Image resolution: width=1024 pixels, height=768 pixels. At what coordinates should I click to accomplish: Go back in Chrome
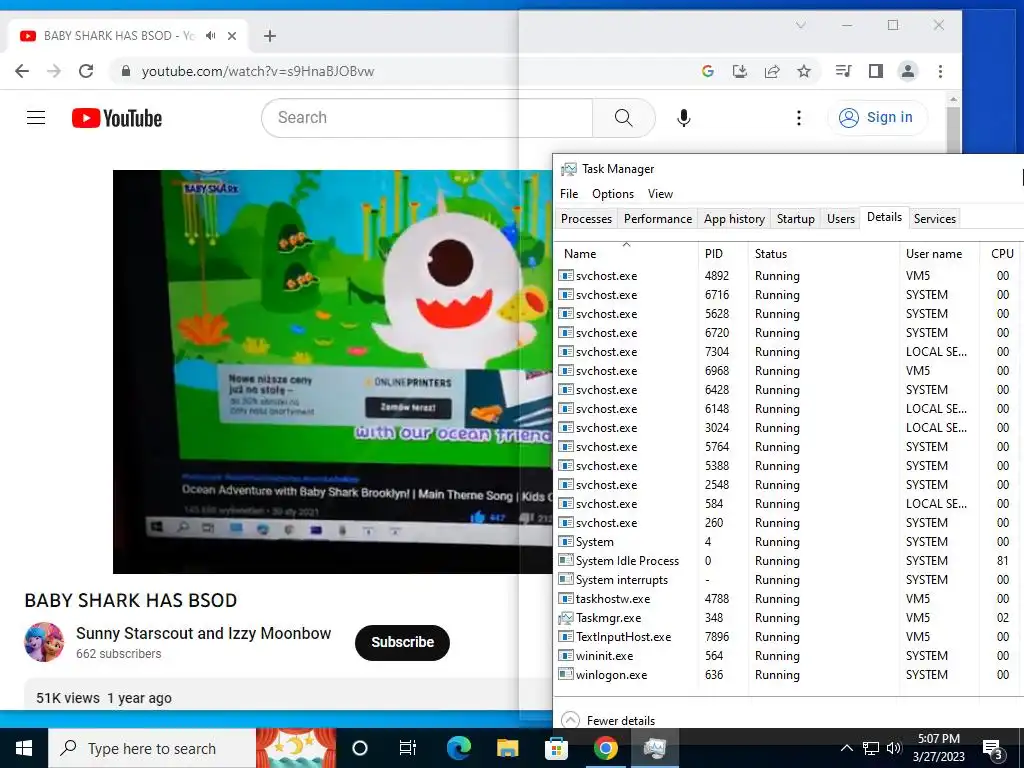22,71
